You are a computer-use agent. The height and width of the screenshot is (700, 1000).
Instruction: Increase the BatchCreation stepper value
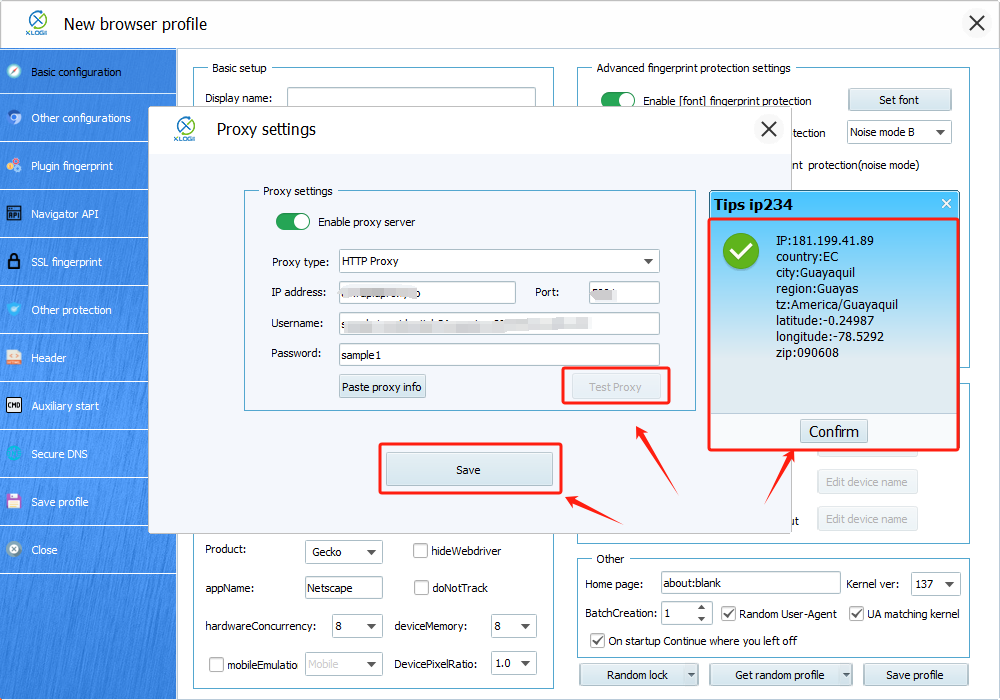pos(702,608)
